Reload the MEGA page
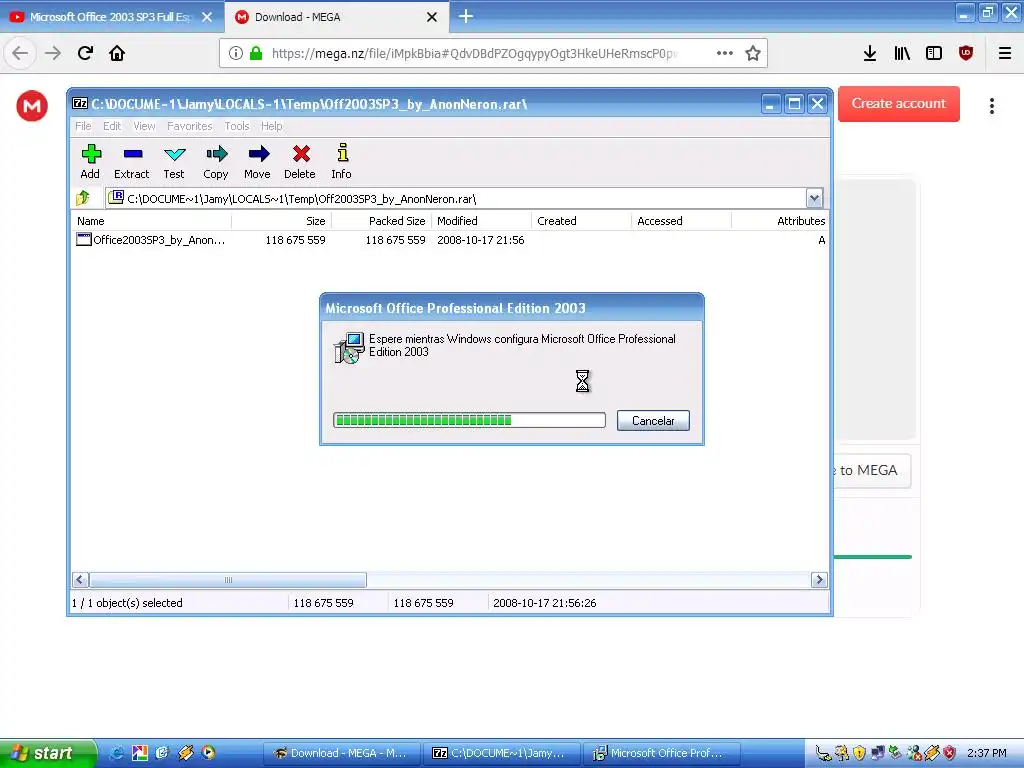 [85, 53]
